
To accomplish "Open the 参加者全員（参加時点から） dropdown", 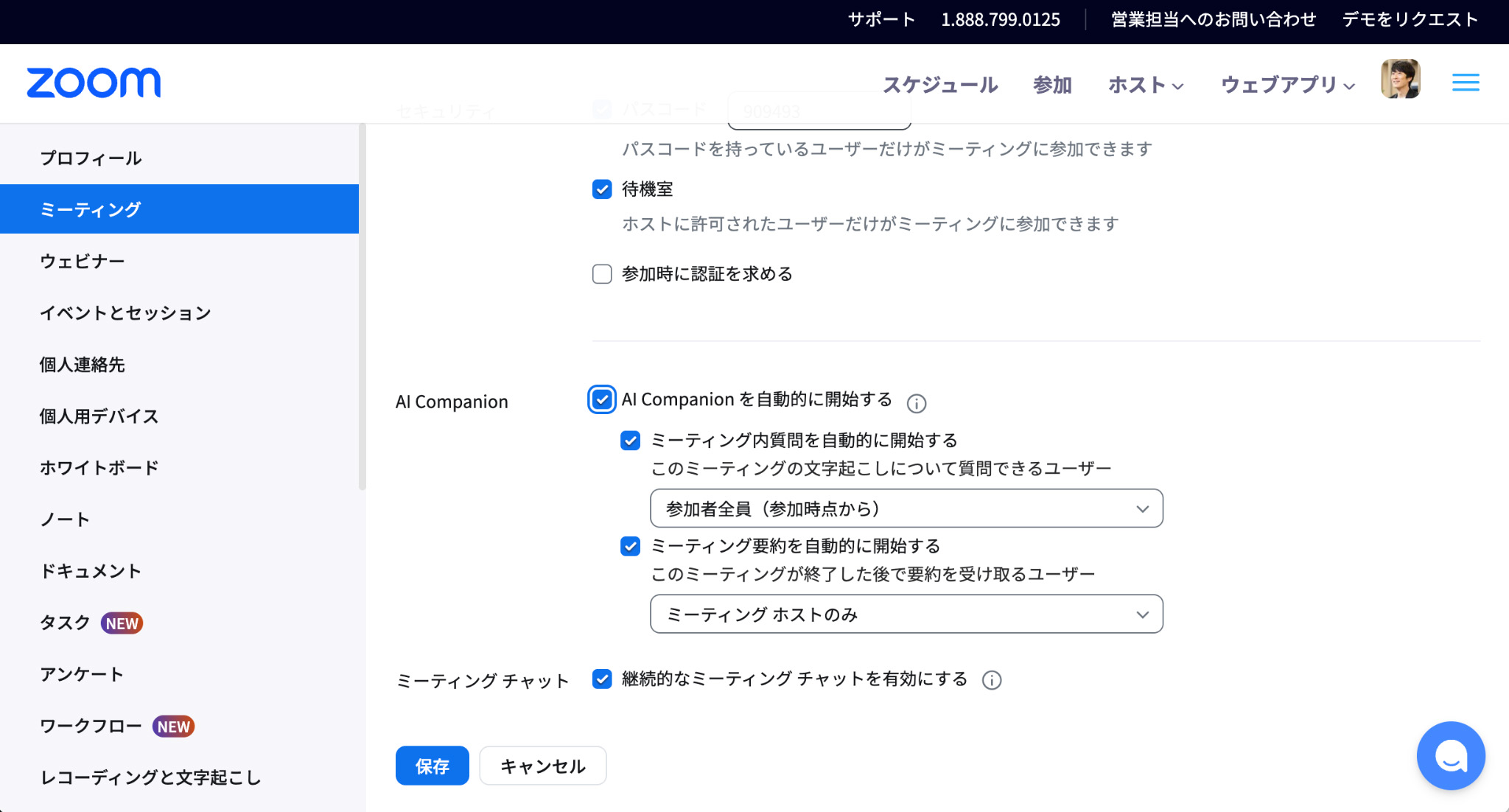I will pos(906,508).
